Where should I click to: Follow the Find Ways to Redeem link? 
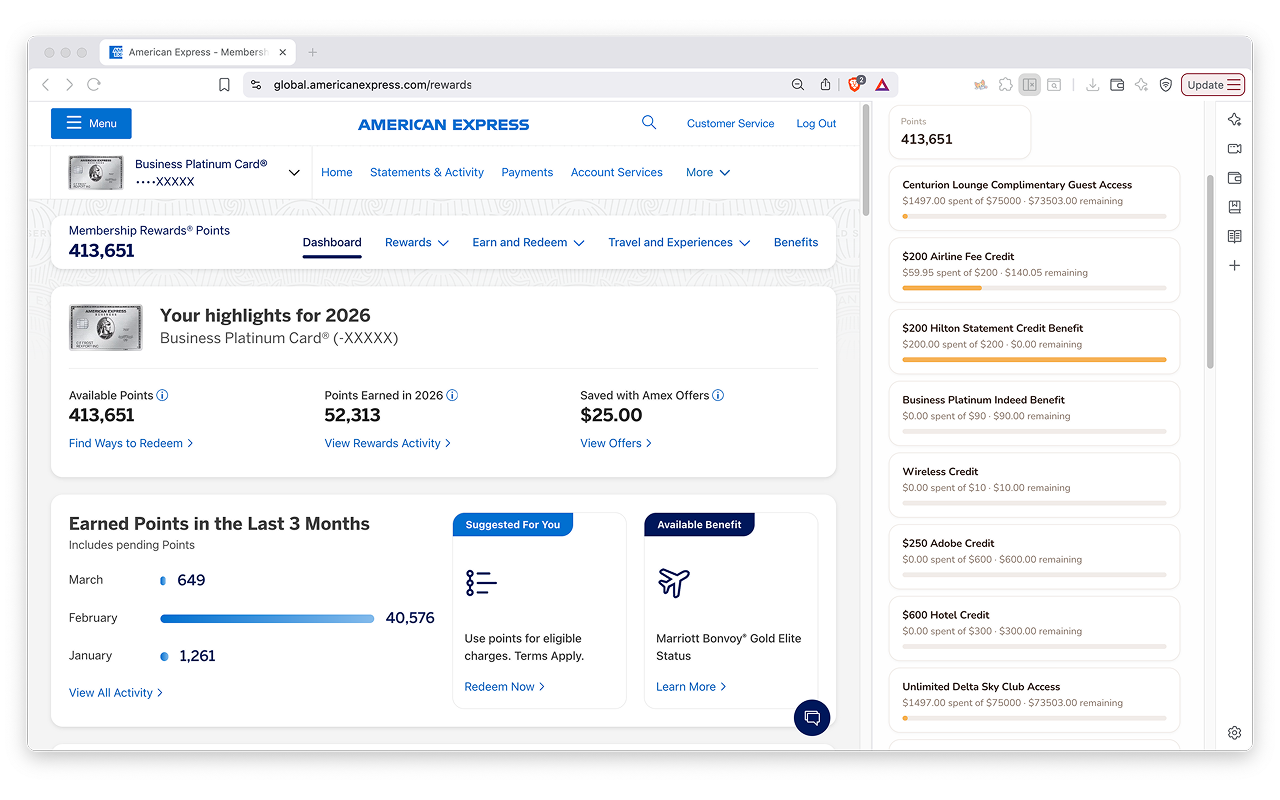tap(131, 443)
